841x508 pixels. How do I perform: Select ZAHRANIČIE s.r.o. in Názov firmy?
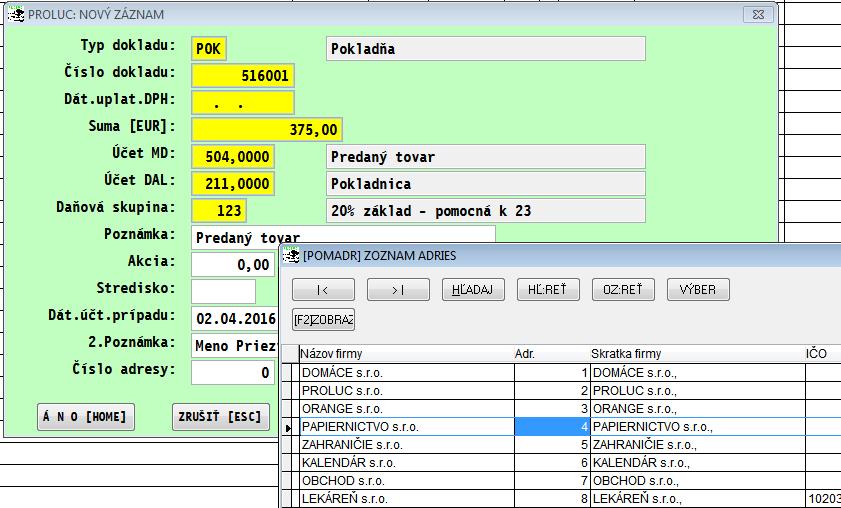[x=407, y=445]
